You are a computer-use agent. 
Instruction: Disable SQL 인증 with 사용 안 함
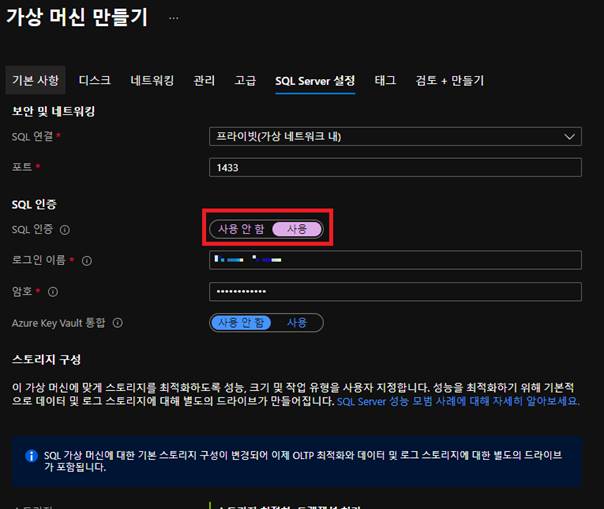(241, 229)
